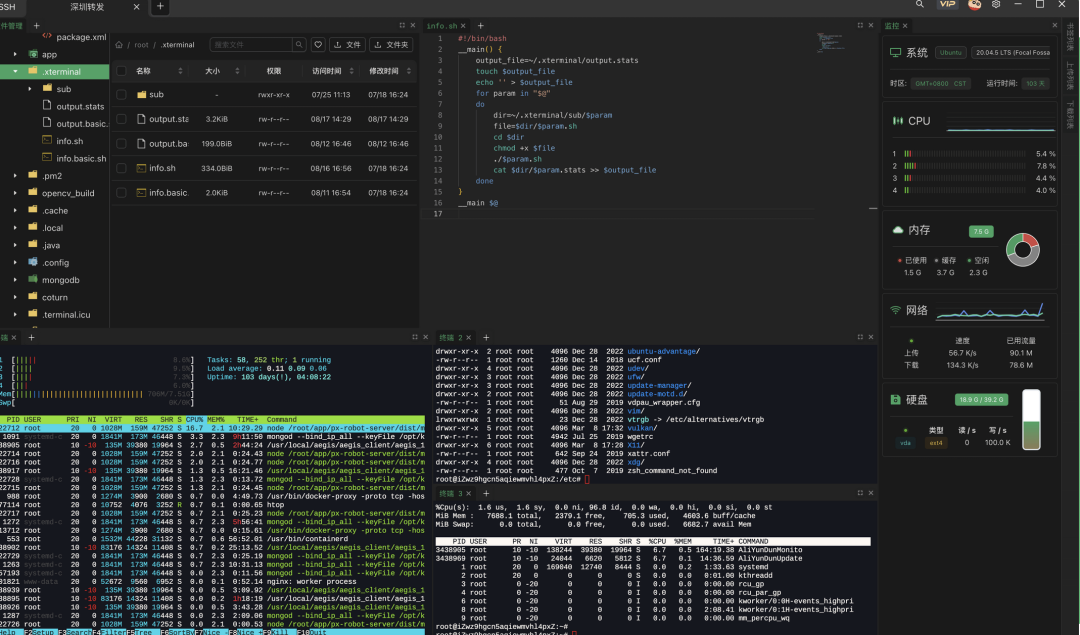Maximize the editor panel
This screenshot has width=1080, height=635.
tap(860, 25)
